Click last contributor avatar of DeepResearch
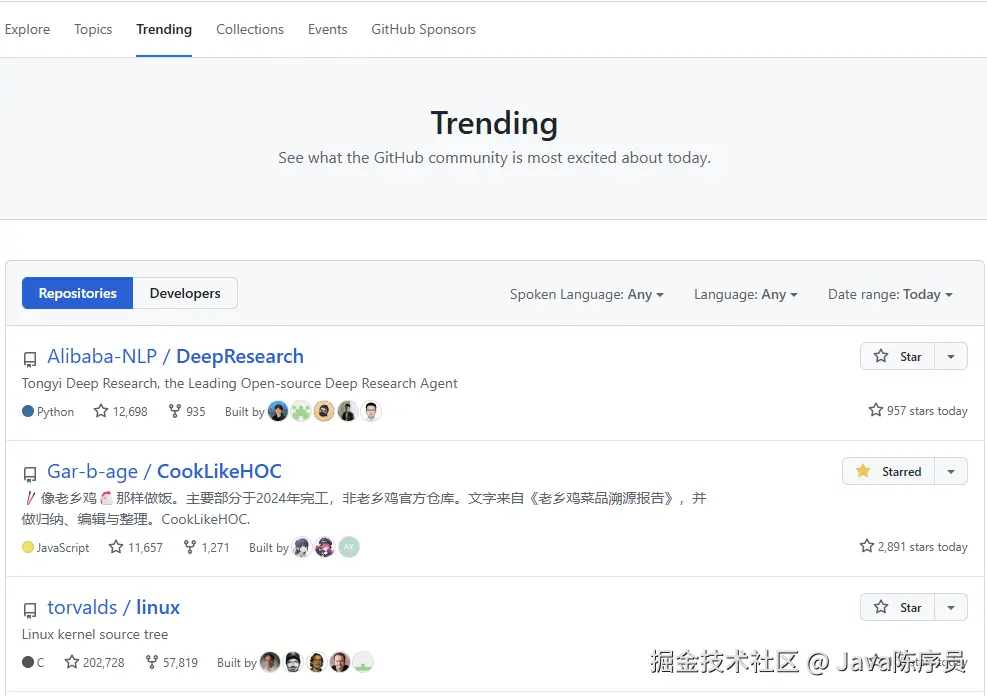This screenshot has width=987, height=696. pos(371,412)
